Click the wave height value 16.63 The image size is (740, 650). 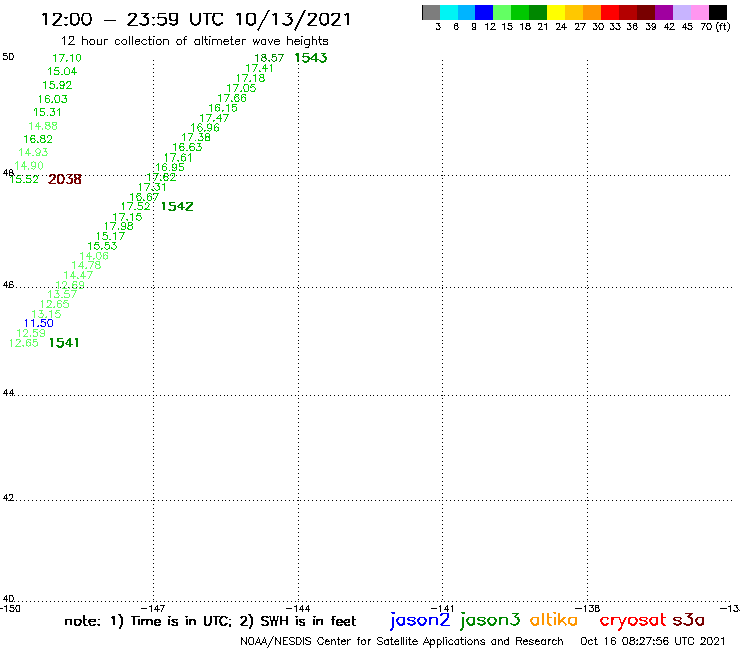187,147
